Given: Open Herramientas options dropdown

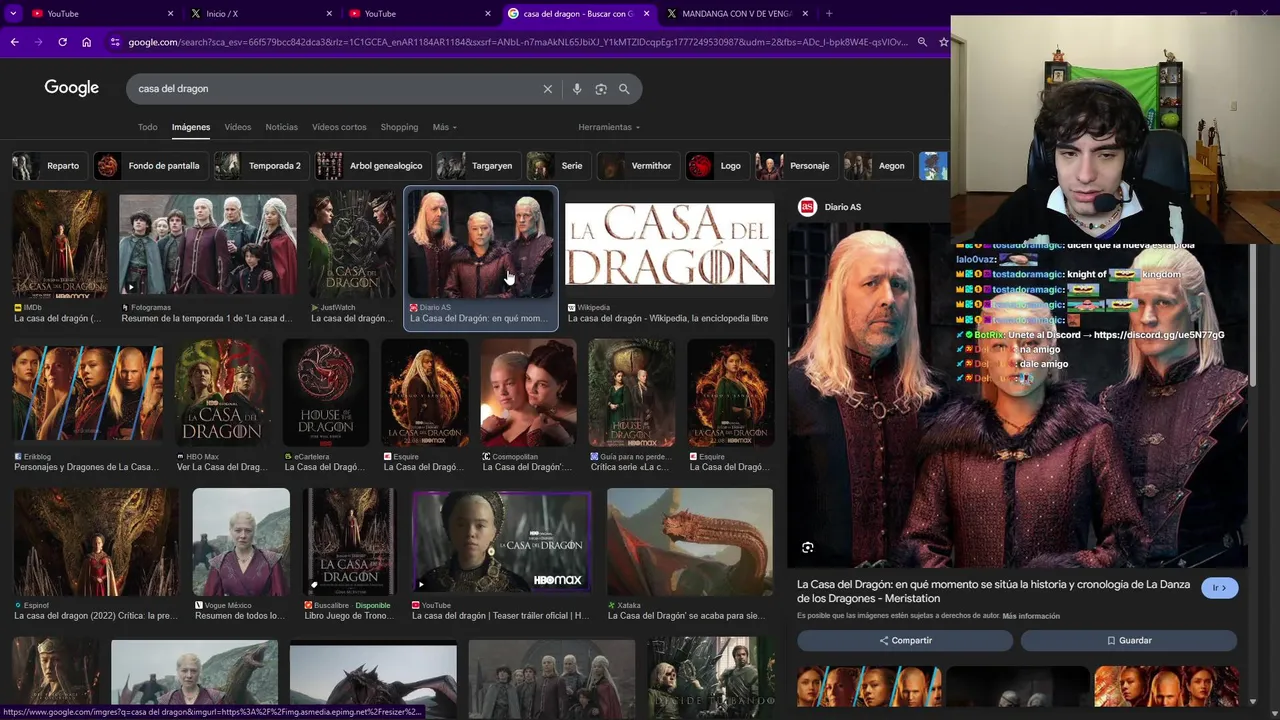Looking at the screenshot, I should 609,127.
